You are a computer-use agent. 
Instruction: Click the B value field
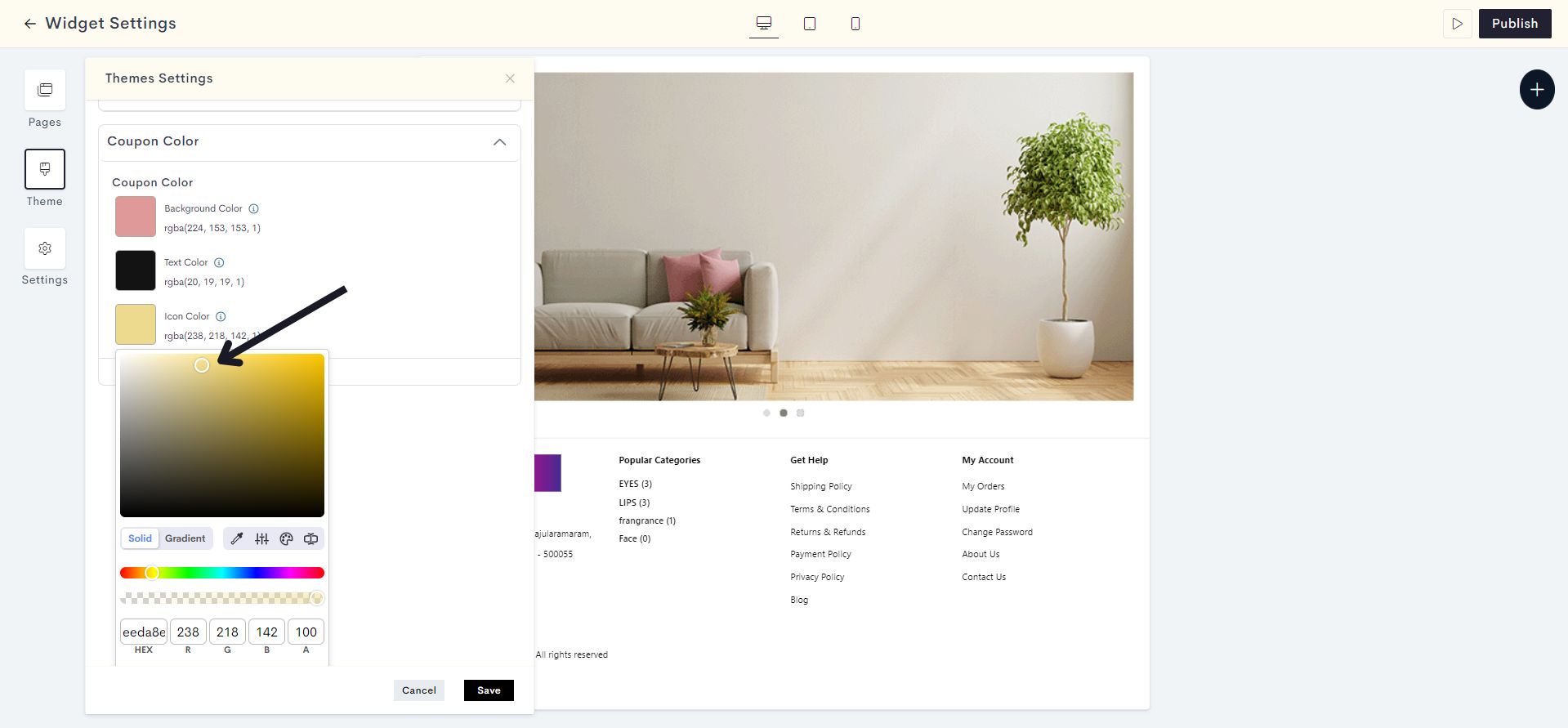tap(266, 632)
